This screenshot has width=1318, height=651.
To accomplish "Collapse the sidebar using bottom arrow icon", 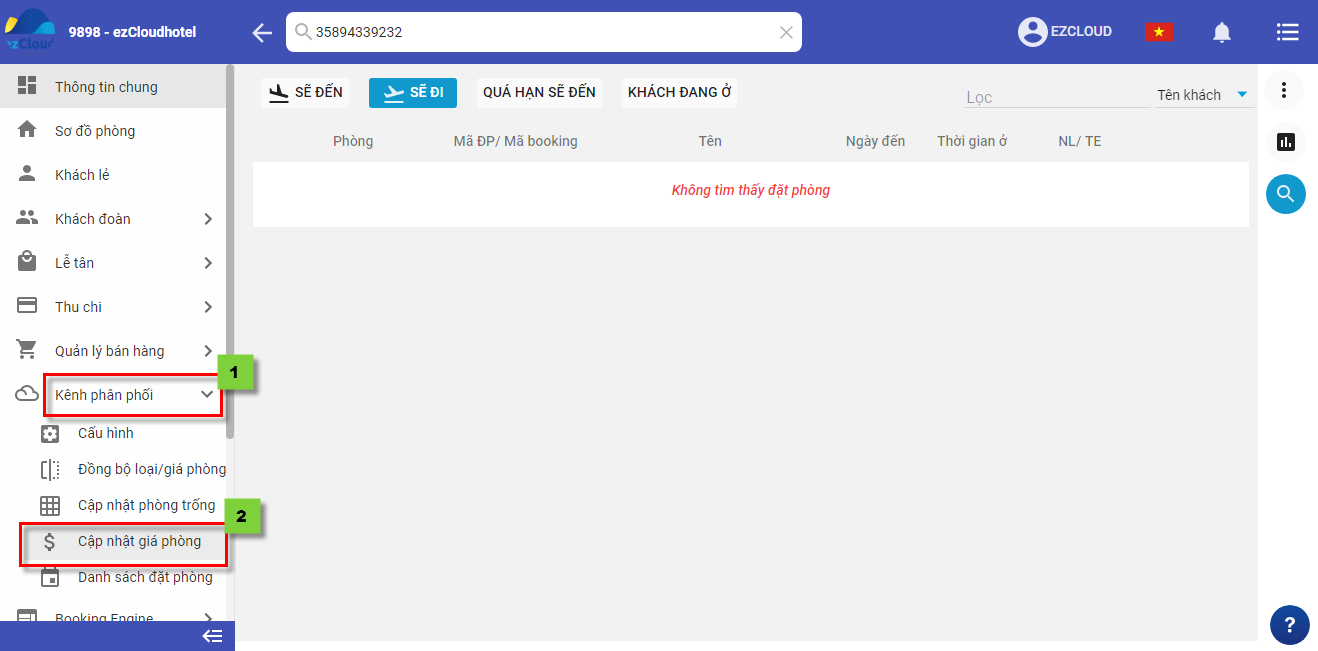I will 212,636.
